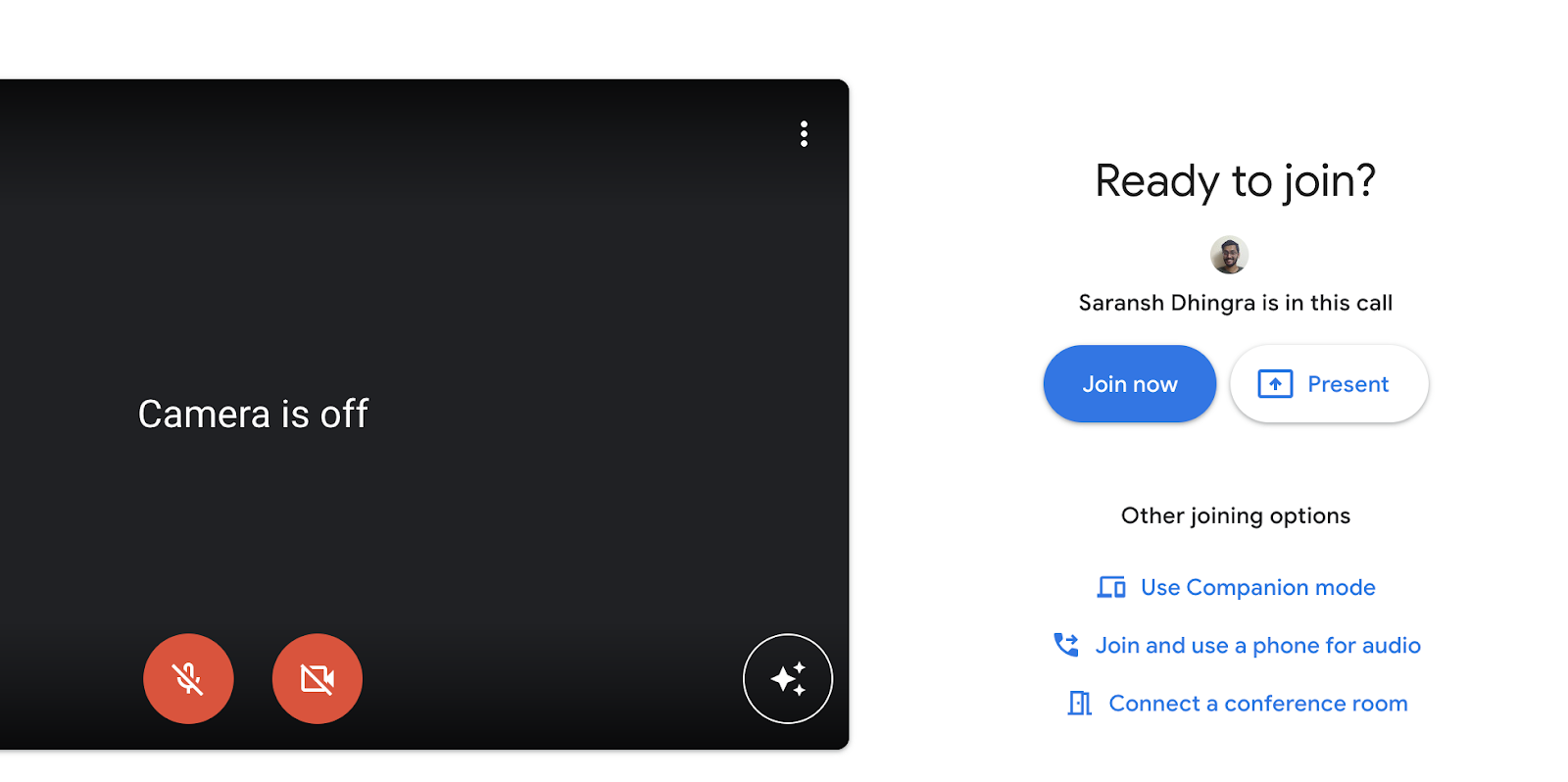Choose Join and use a phone for audio
This screenshot has width=1568, height=782.
click(x=1257, y=645)
